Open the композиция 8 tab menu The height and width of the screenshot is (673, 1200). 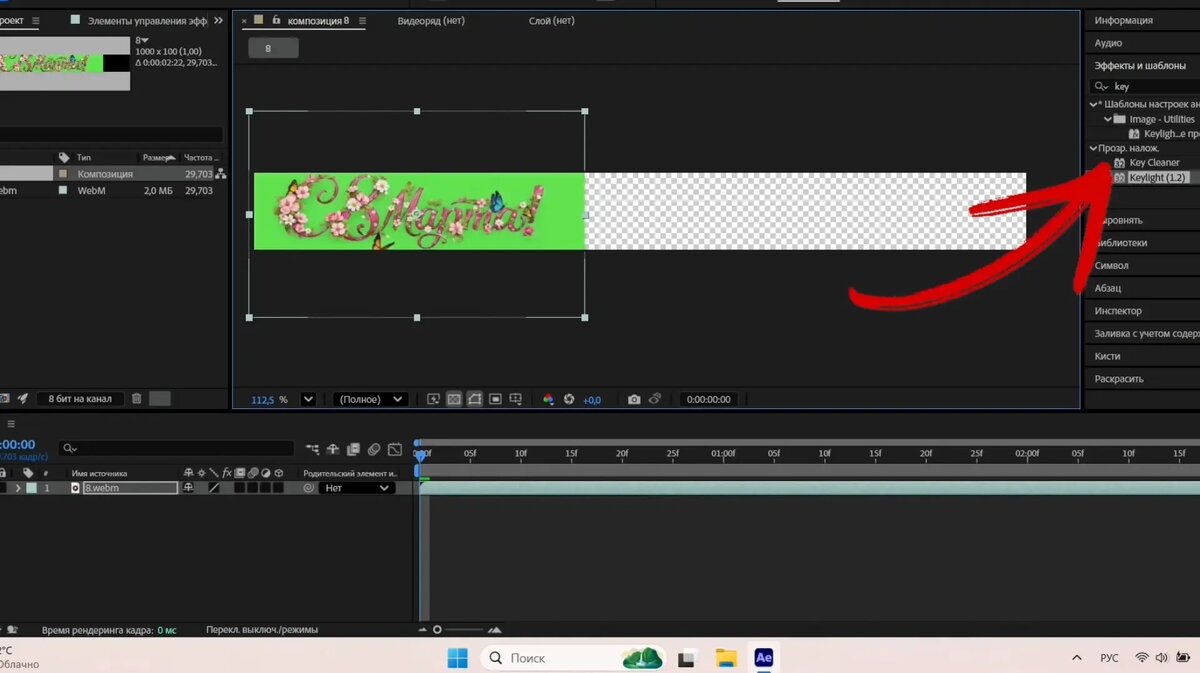pos(362,20)
